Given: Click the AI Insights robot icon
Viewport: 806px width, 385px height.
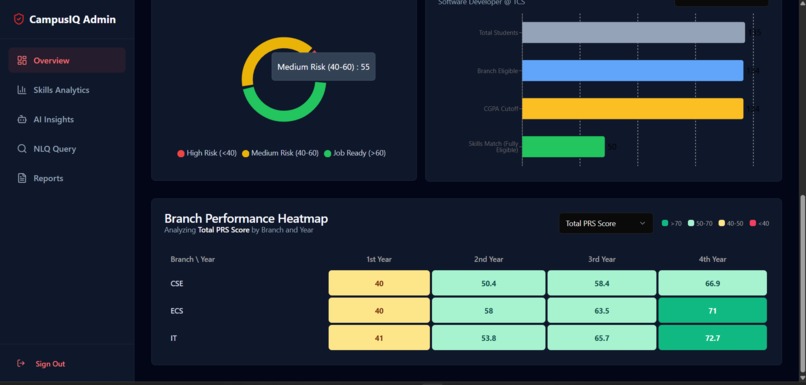Looking at the screenshot, I should [22, 119].
